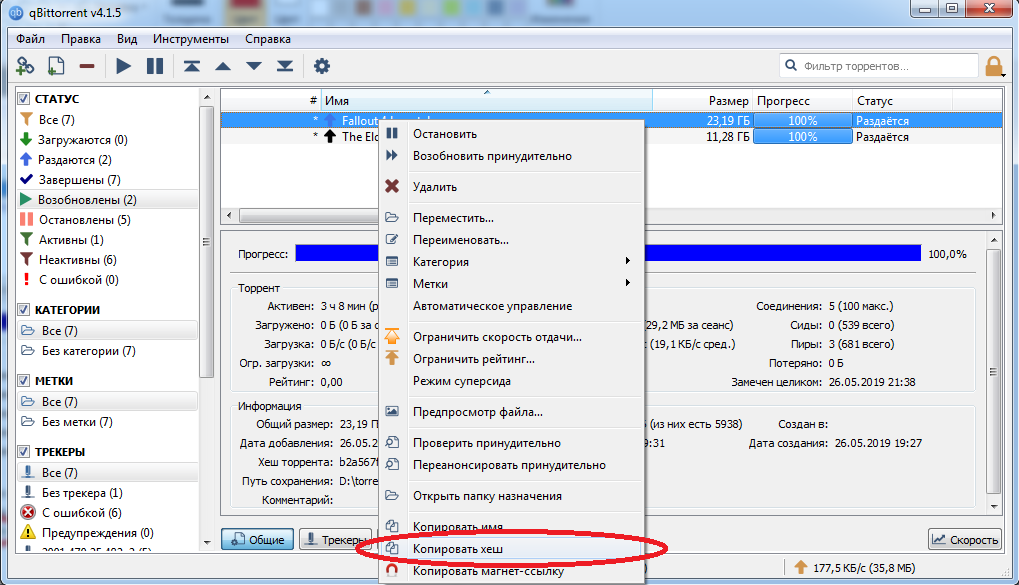The height and width of the screenshot is (585, 1019).
Task: Click the Скорость button
Action: click(x=965, y=540)
